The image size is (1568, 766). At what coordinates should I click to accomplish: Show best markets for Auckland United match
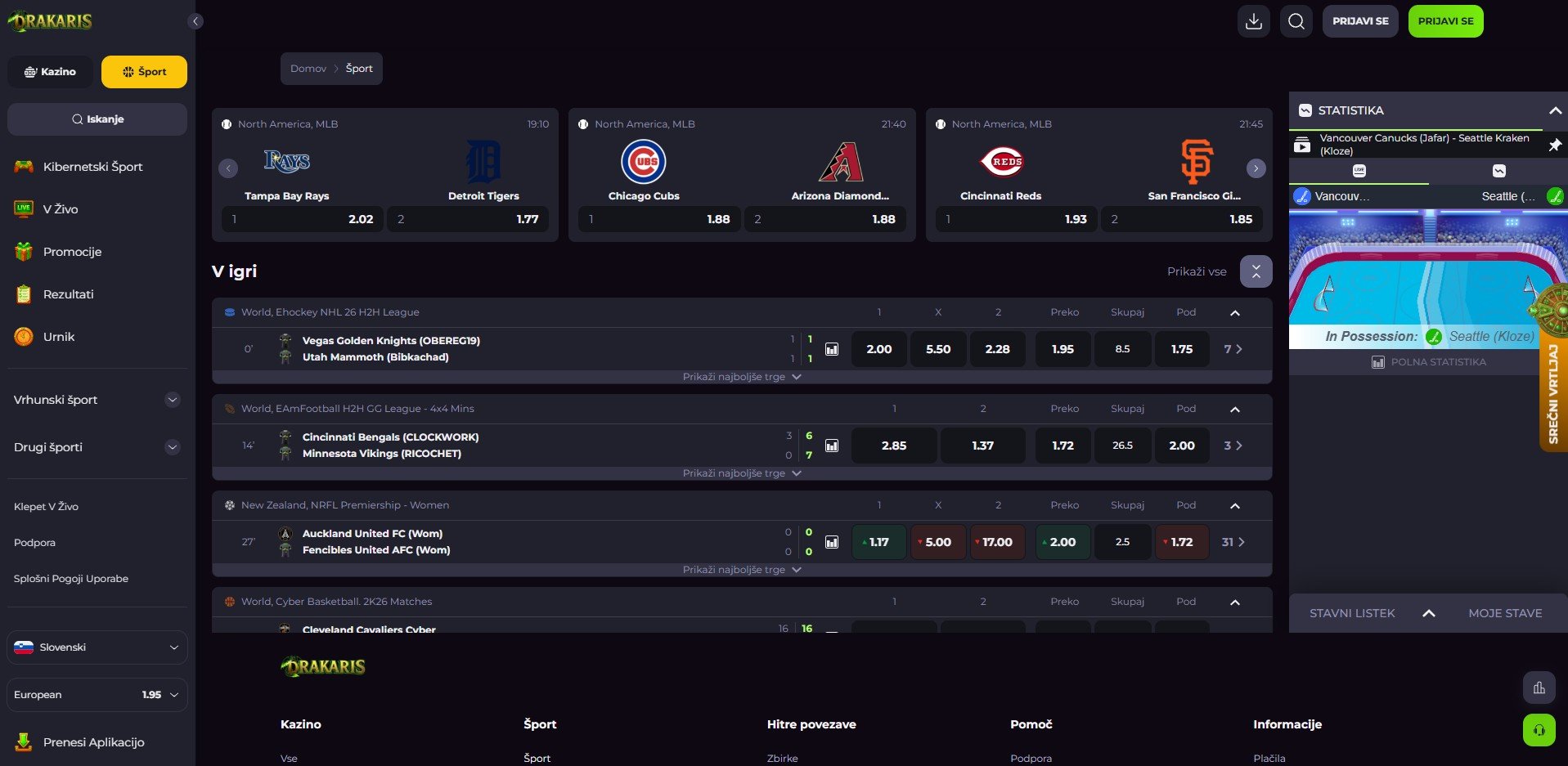click(742, 570)
